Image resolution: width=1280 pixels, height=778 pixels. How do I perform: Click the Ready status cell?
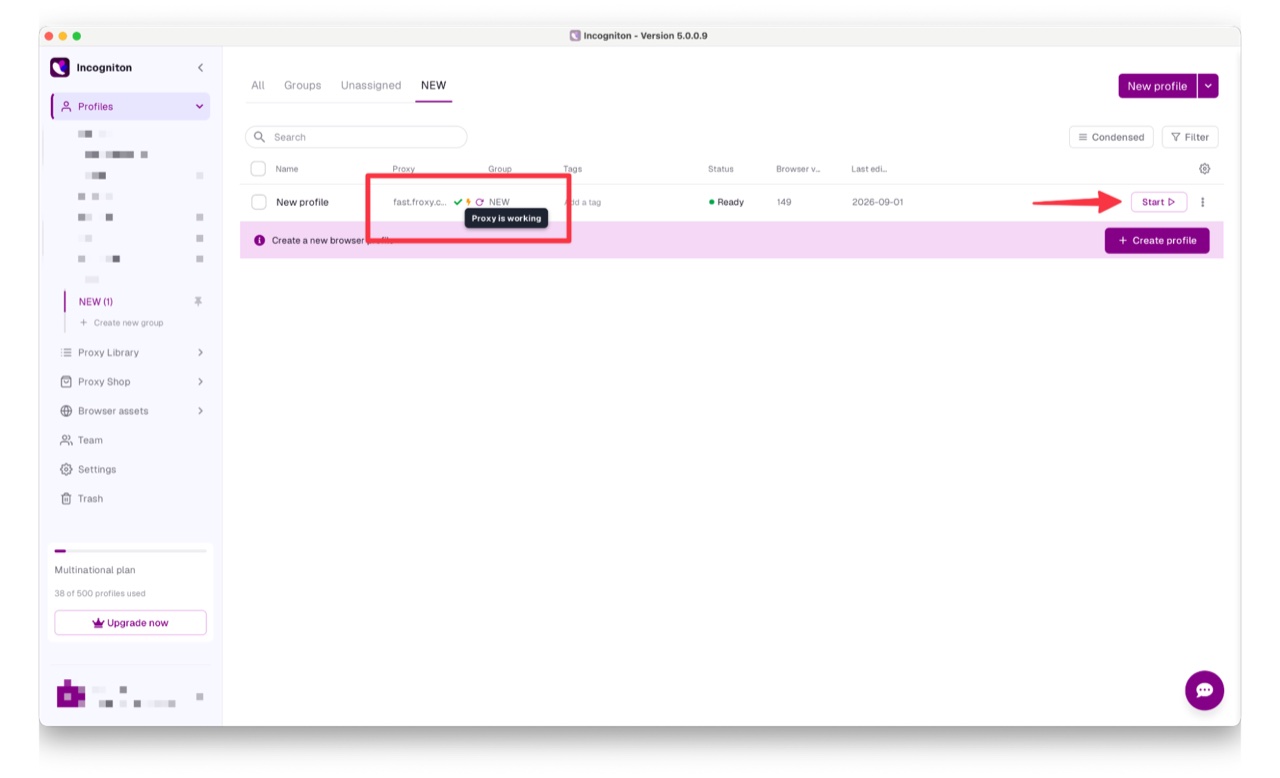pos(727,202)
